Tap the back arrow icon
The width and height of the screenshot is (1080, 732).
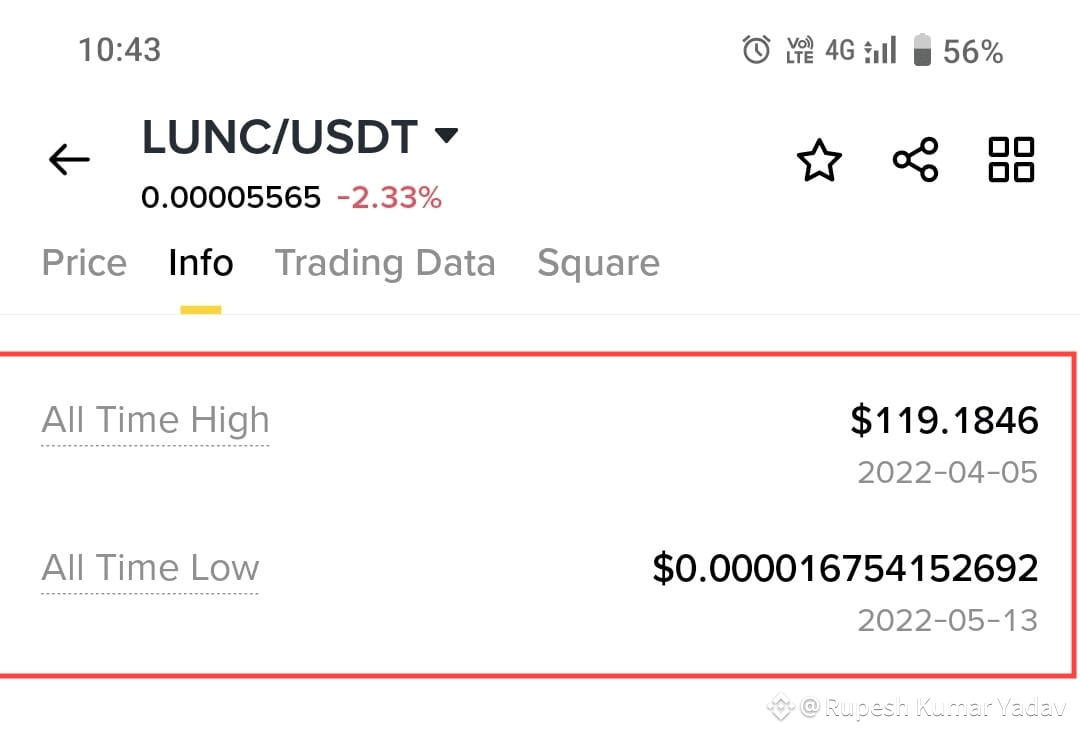click(x=69, y=159)
